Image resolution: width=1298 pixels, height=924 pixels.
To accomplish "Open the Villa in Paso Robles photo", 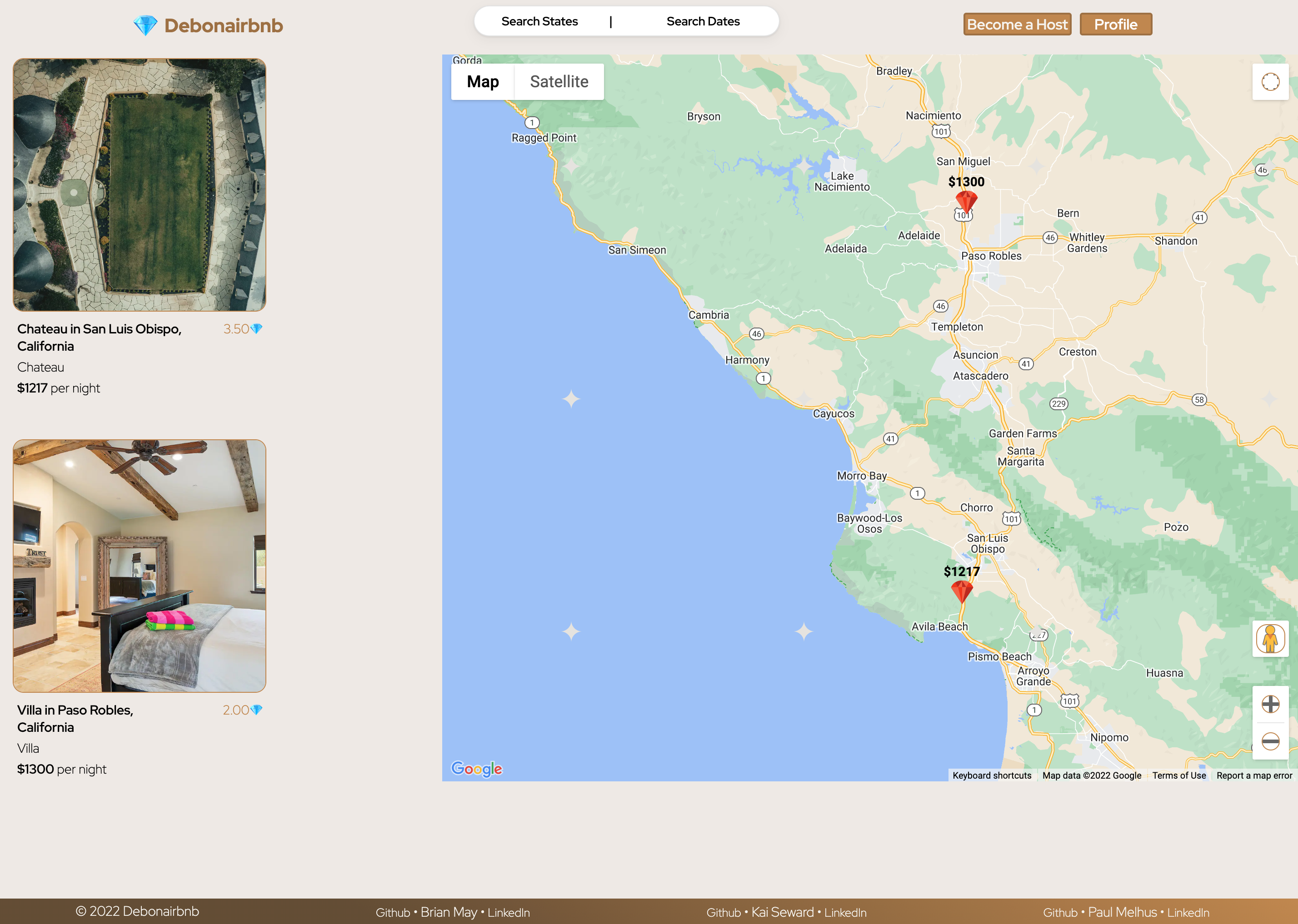I will tap(140, 566).
